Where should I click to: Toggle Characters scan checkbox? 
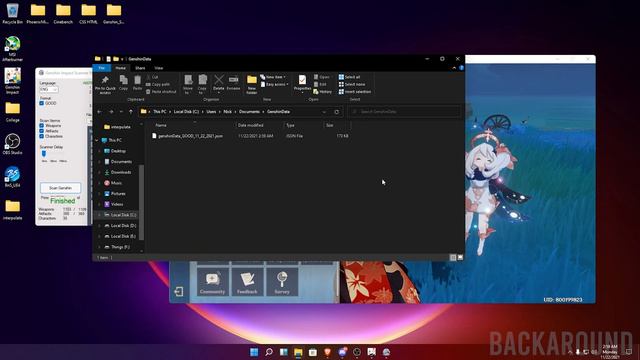pos(42,136)
